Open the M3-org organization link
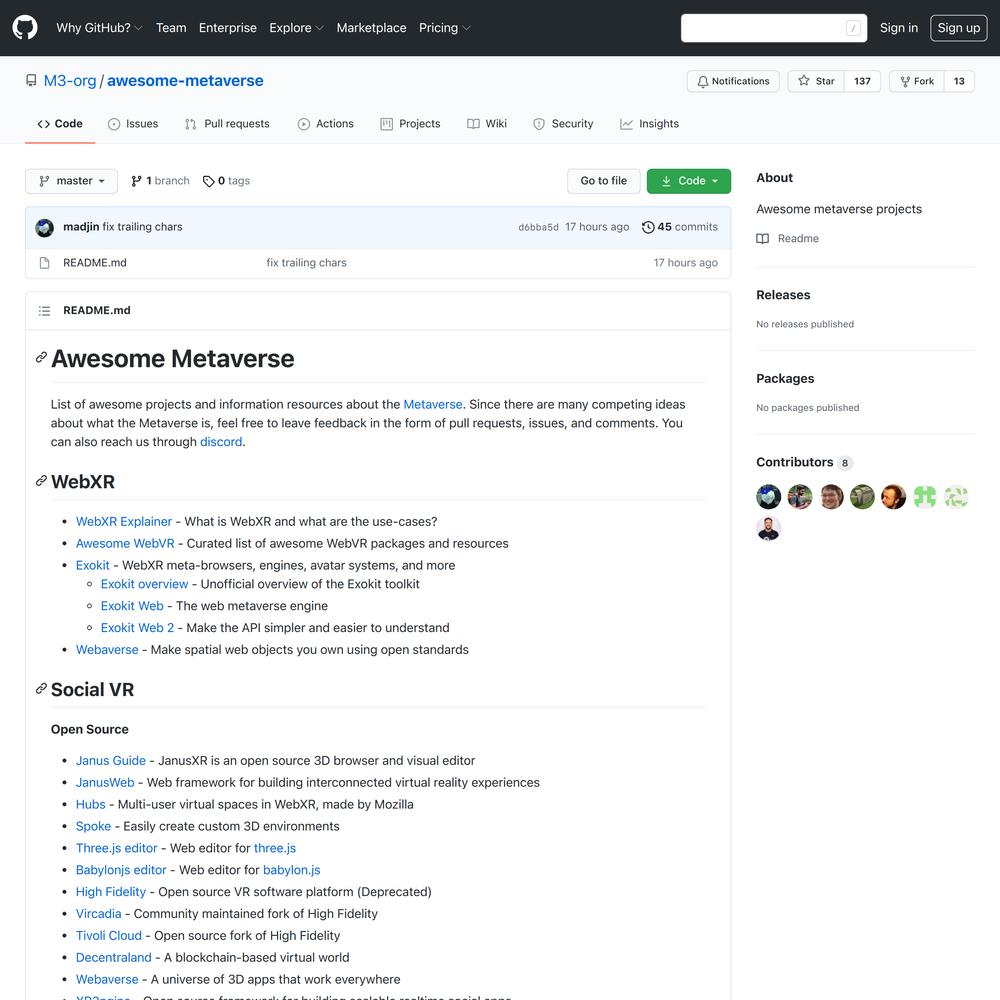This screenshot has height=1000, width=1000. (70, 81)
